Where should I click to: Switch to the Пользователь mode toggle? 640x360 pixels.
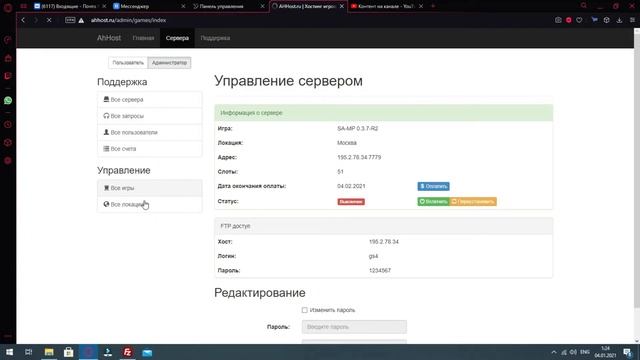[128, 63]
